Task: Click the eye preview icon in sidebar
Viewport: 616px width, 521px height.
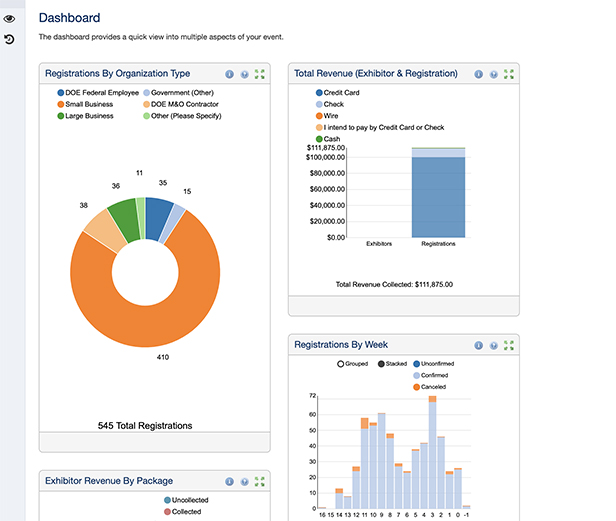Action: tap(9, 19)
